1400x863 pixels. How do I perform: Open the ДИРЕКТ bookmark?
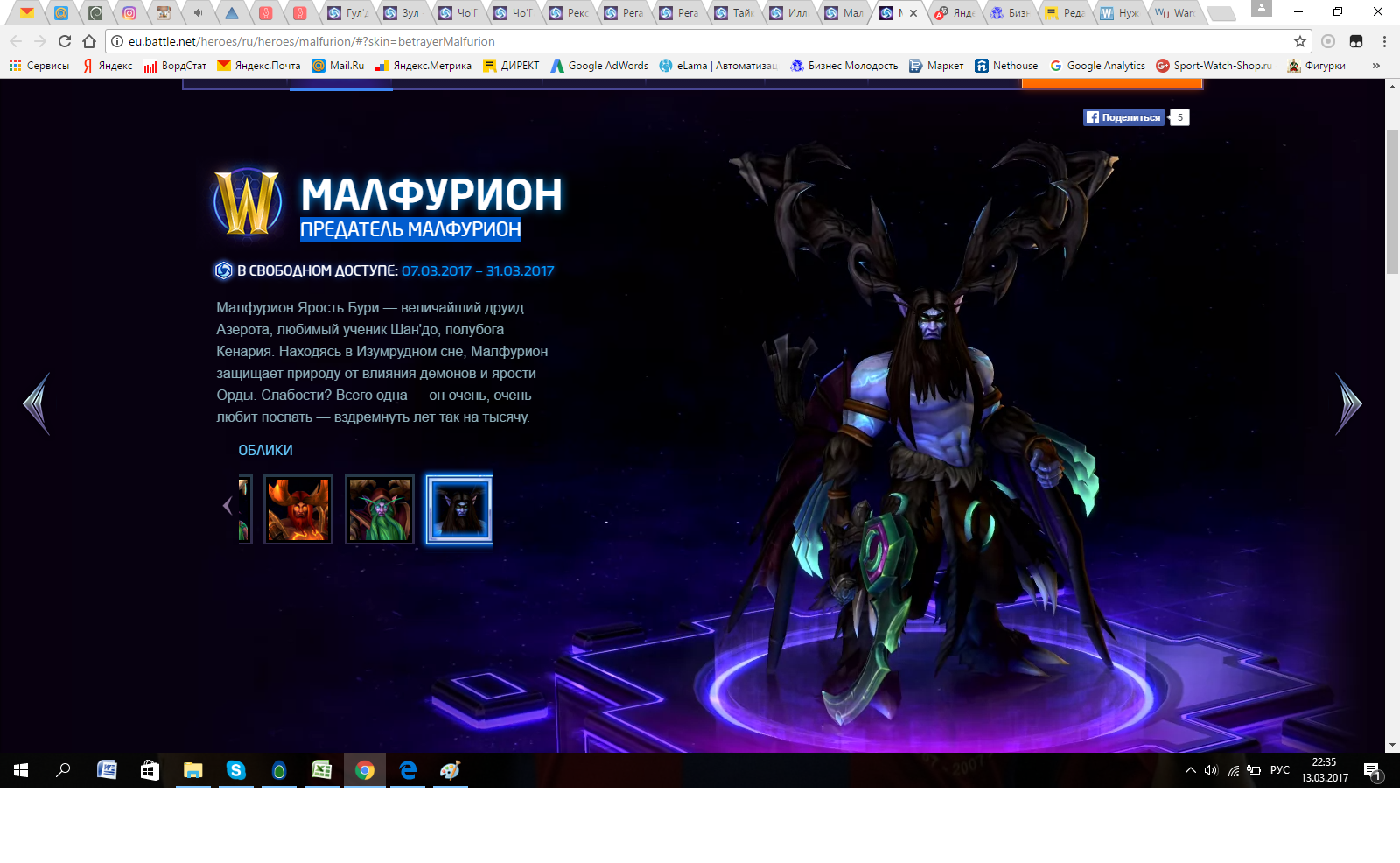pos(511,66)
